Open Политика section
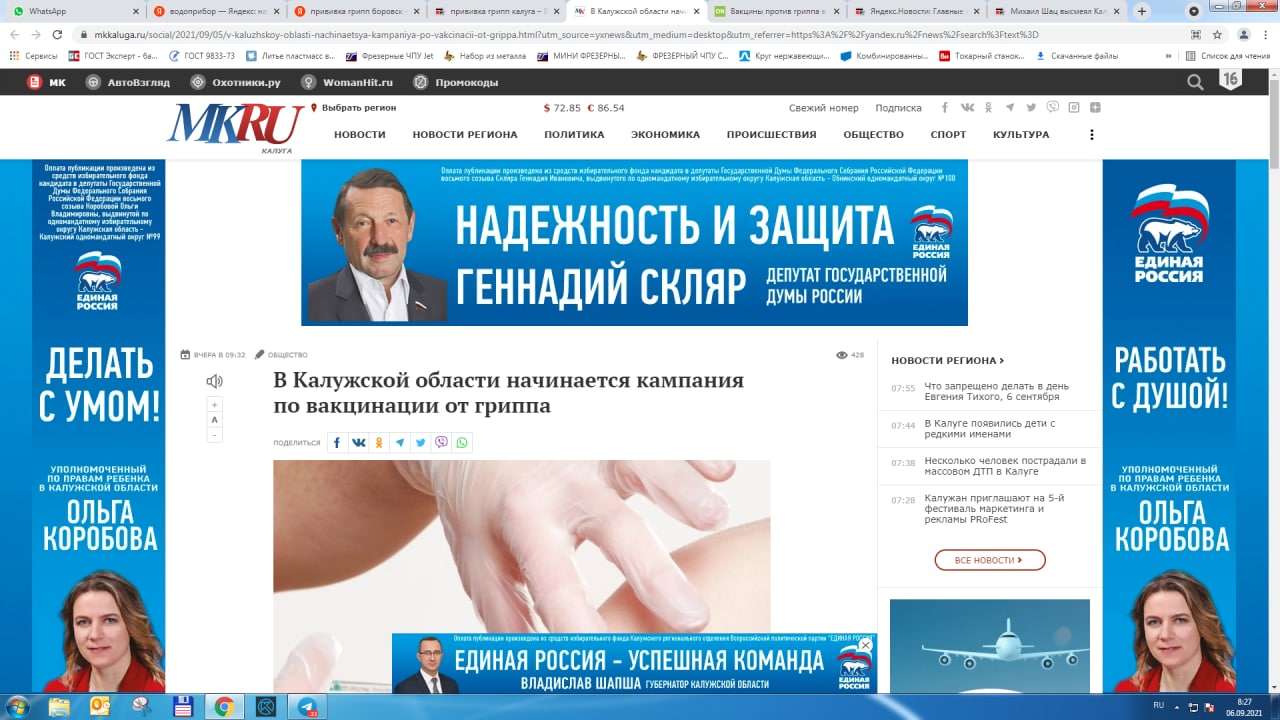 574,134
